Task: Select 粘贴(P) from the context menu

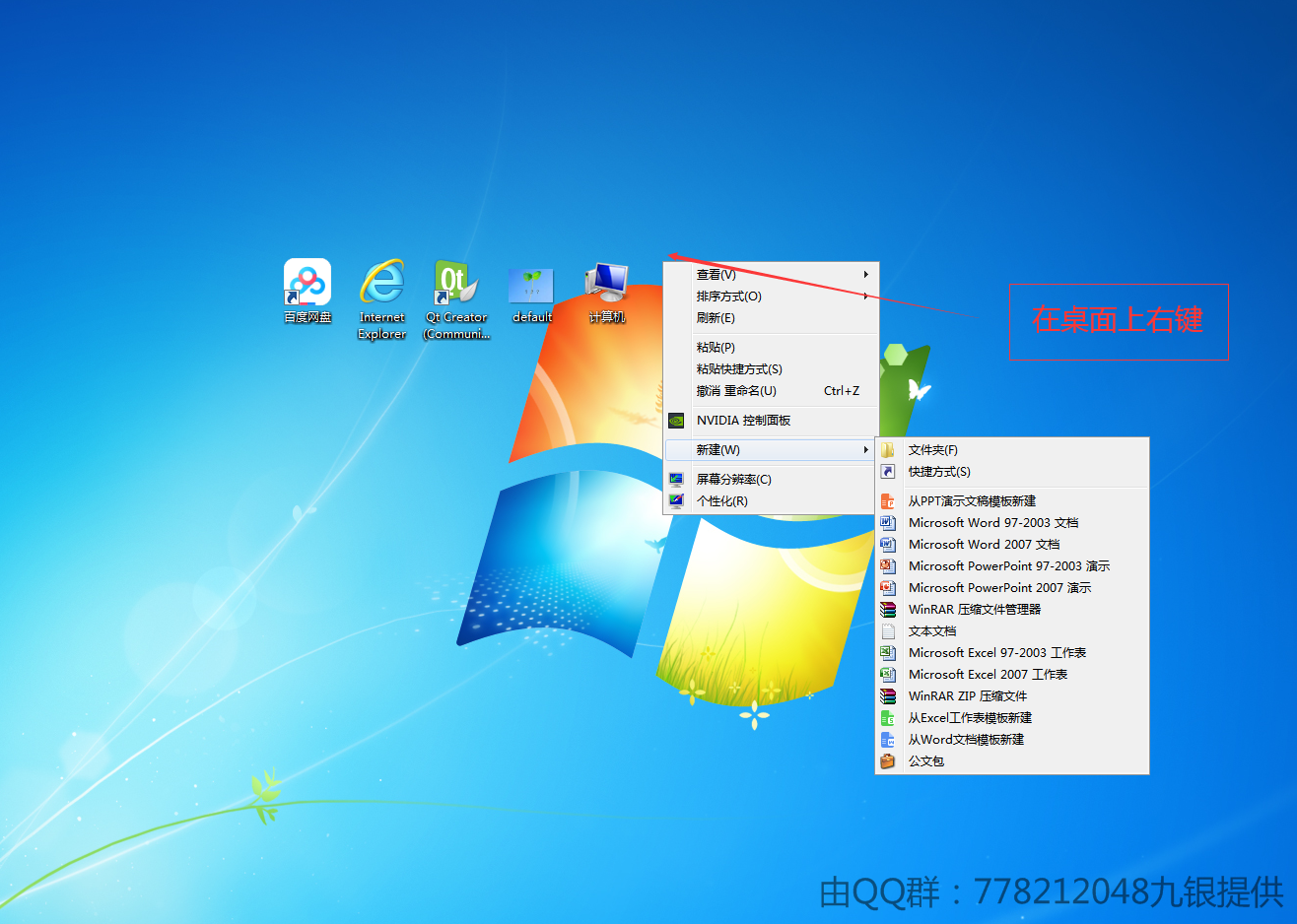Action: 771,348
